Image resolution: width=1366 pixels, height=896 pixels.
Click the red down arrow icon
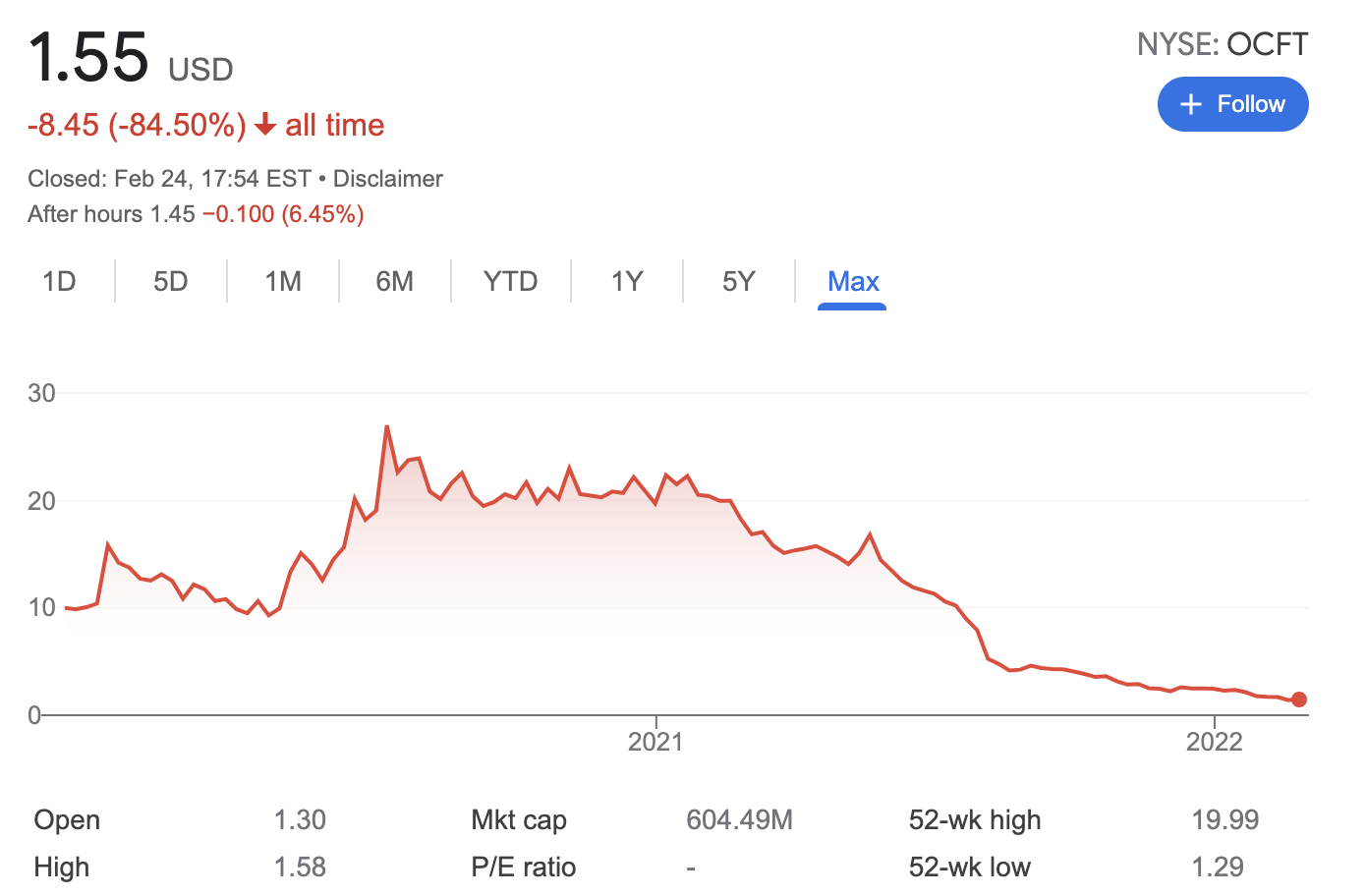click(264, 125)
